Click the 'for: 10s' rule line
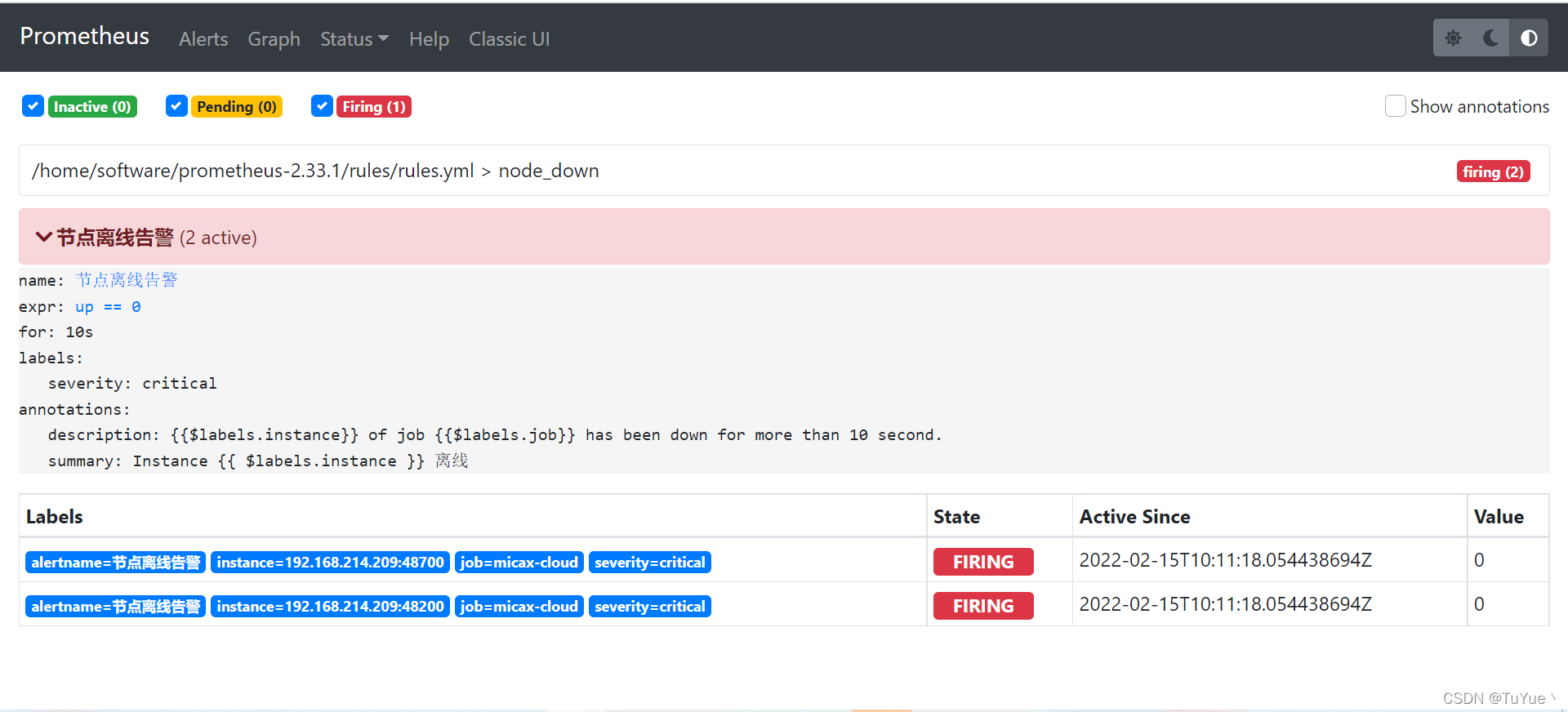This screenshot has width=1568, height=712. (x=56, y=332)
